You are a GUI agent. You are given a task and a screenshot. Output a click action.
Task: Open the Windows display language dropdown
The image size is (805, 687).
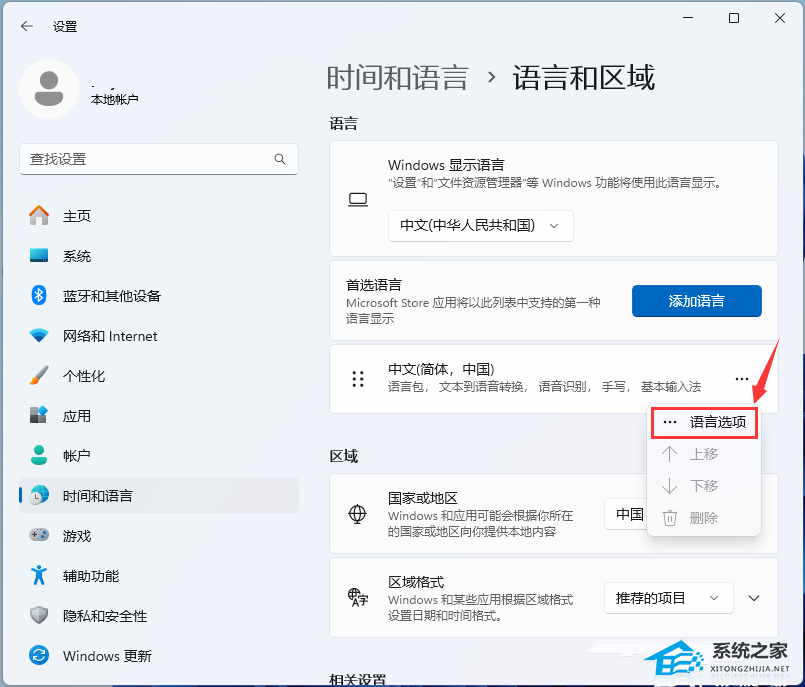481,225
